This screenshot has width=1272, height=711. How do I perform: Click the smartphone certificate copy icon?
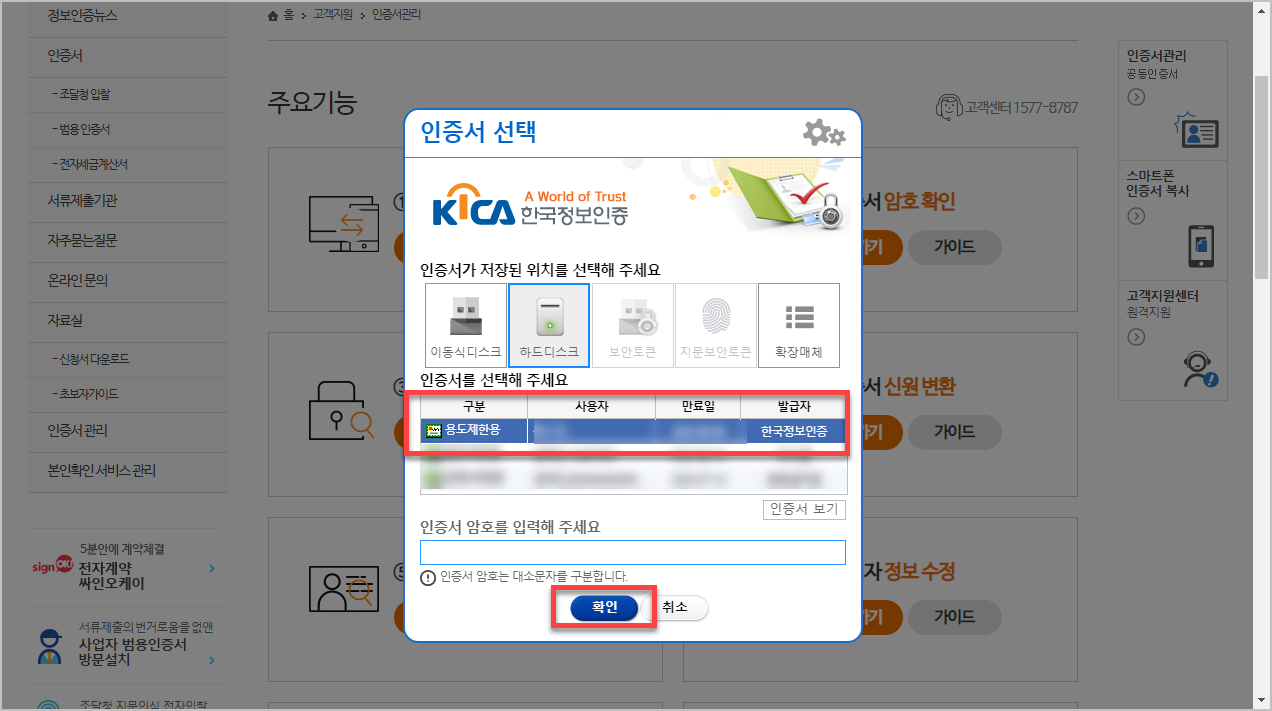[x=1201, y=246]
